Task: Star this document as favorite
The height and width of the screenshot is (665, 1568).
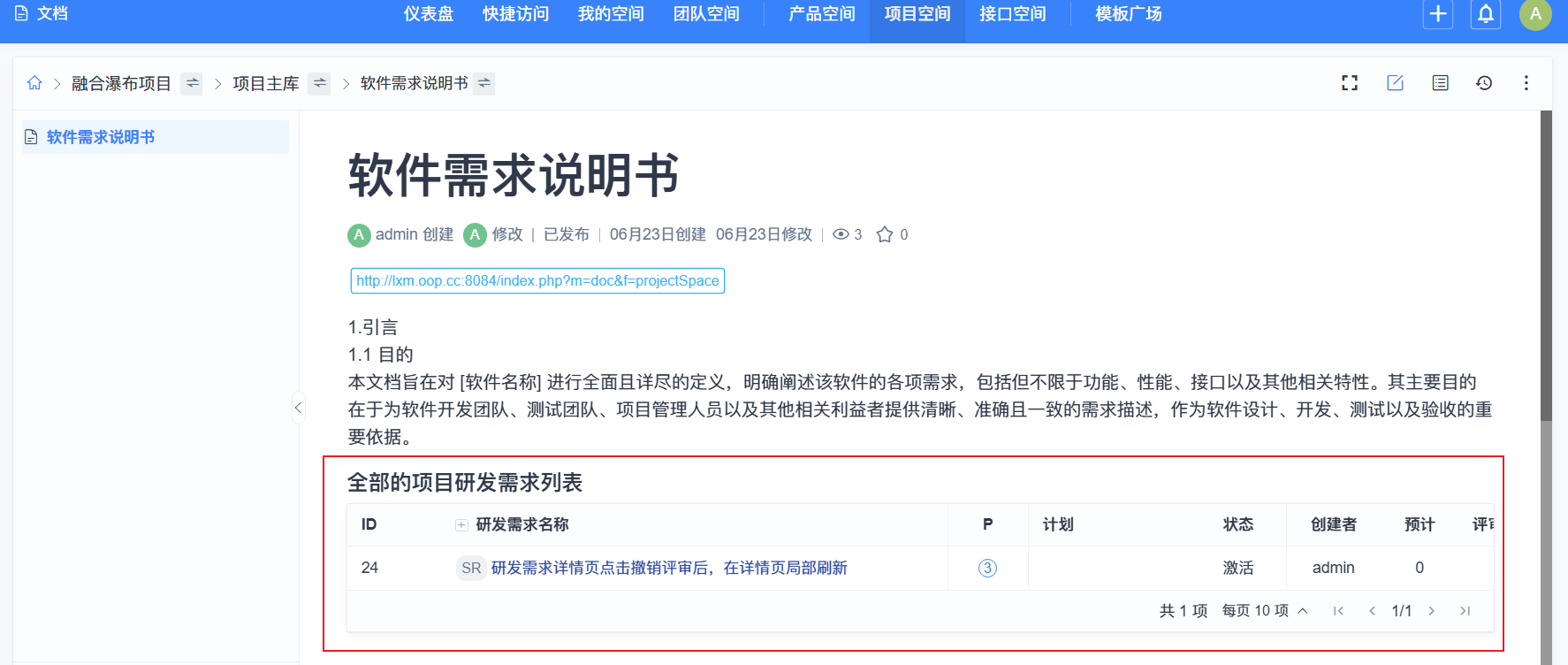Action: [885, 234]
